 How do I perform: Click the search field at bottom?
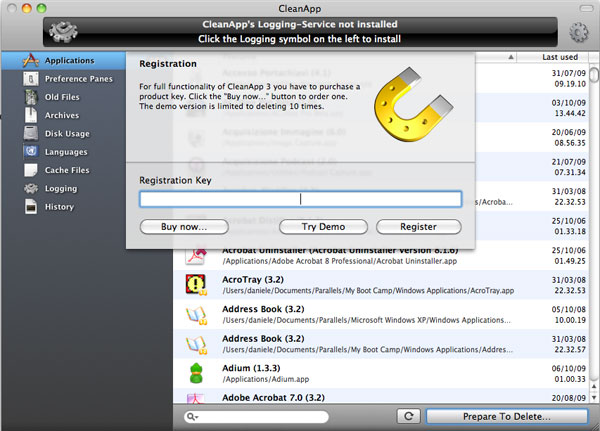(256, 417)
